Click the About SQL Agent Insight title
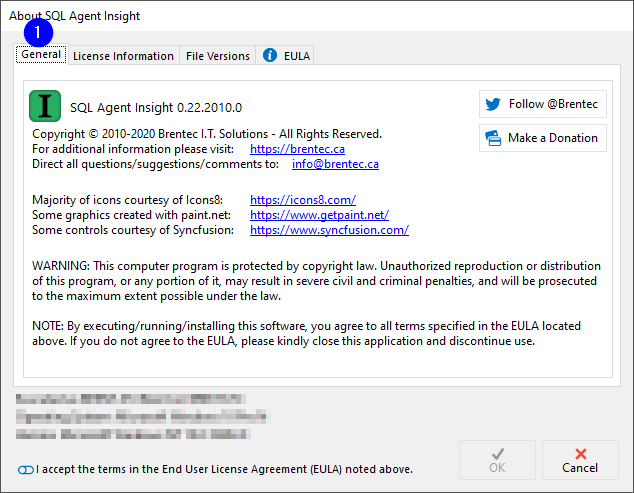 (74, 16)
